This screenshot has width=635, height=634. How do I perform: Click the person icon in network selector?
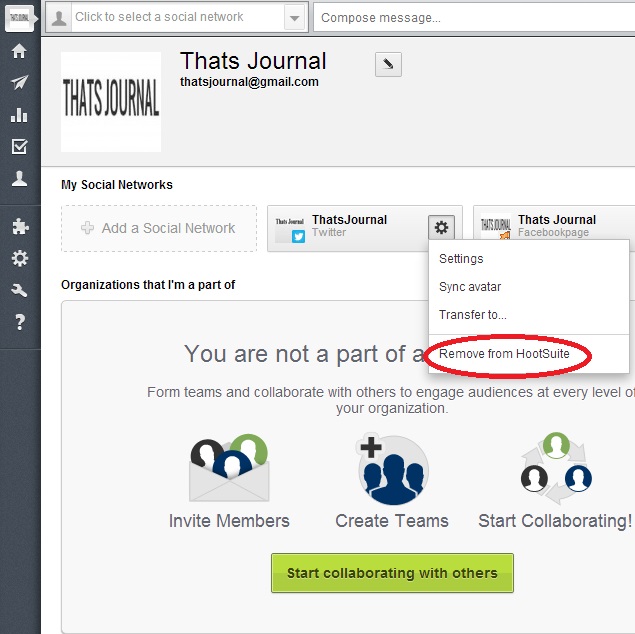pyautogui.click(x=59, y=18)
